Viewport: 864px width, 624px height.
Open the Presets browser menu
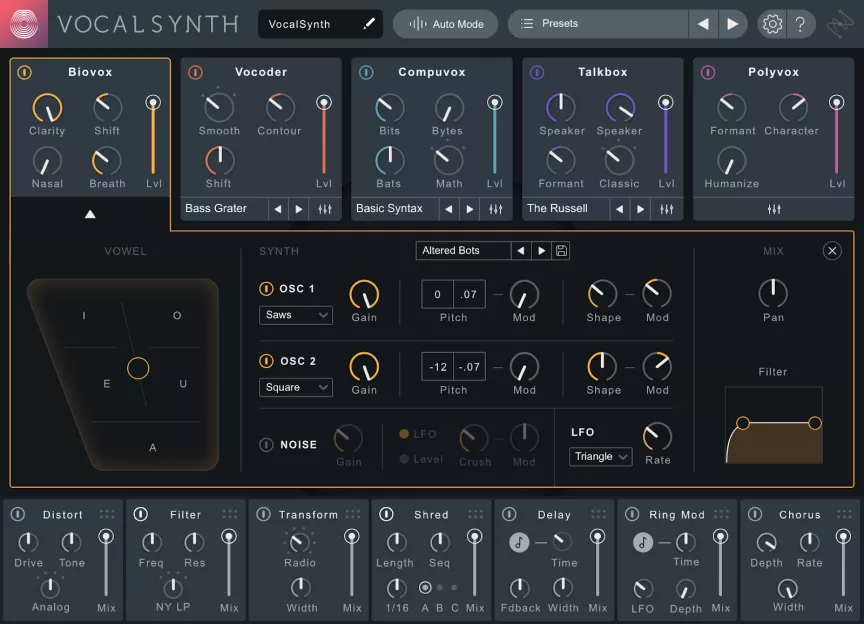pos(598,24)
